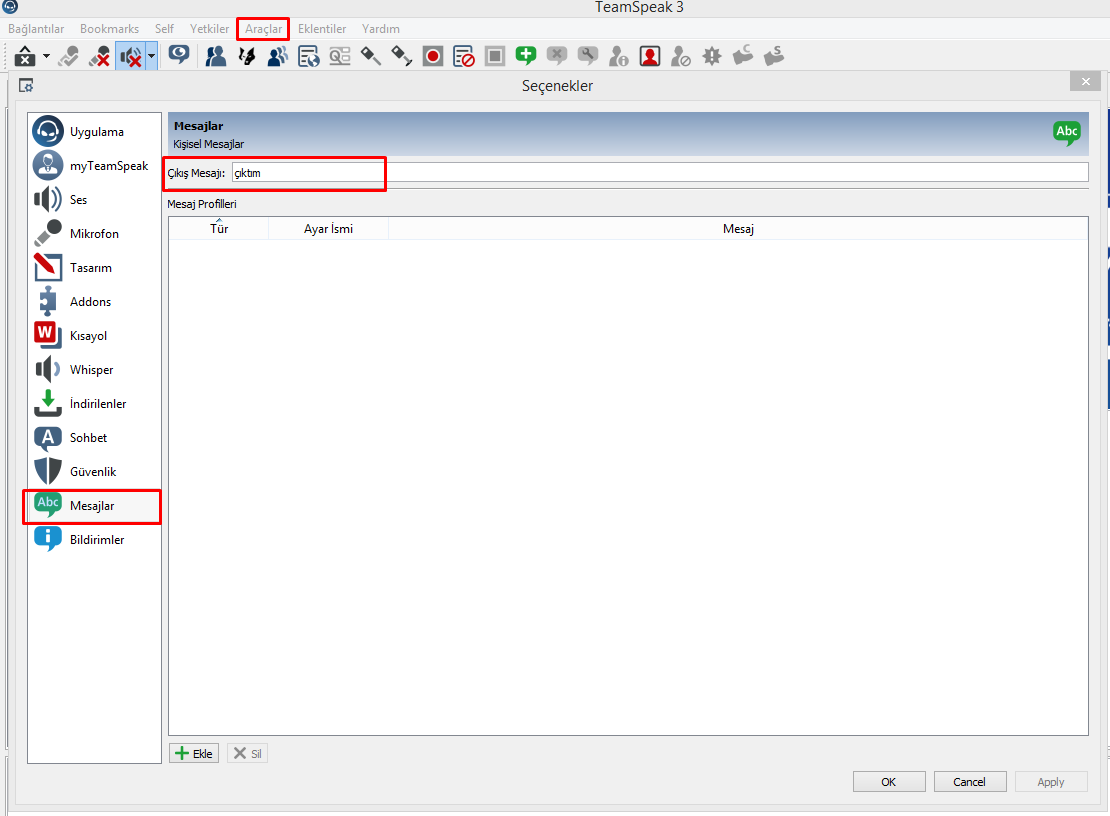
Task: Click puzzle piece icon marked C
Action: point(743,55)
